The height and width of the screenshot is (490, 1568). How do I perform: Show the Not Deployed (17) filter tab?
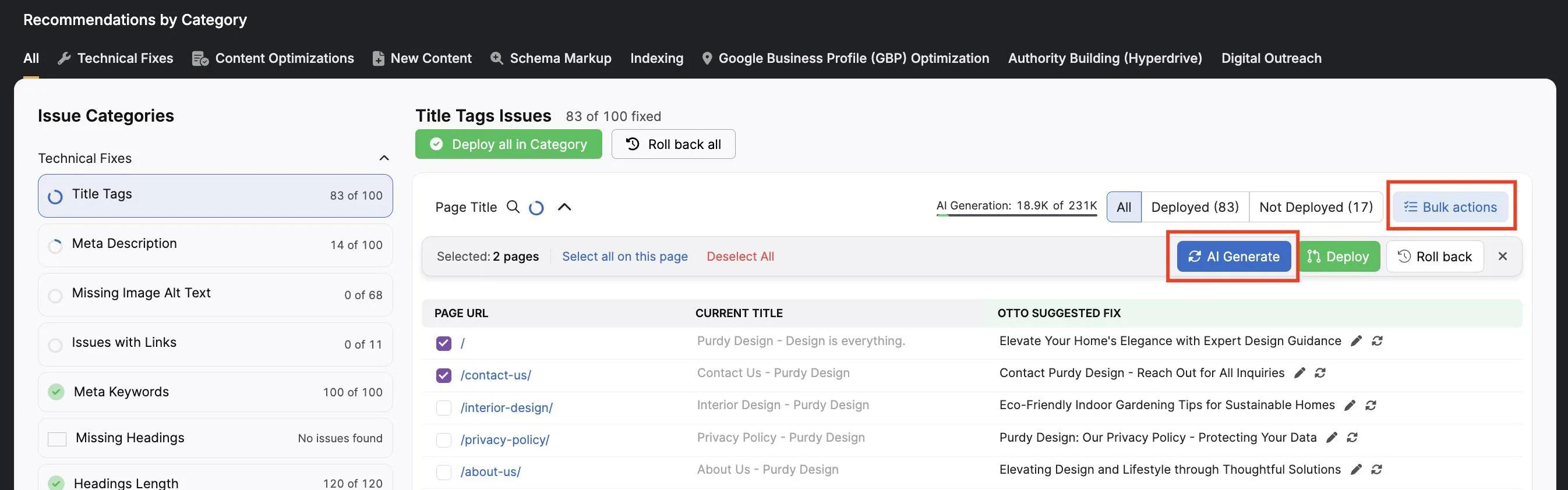tap(1316, 207)
